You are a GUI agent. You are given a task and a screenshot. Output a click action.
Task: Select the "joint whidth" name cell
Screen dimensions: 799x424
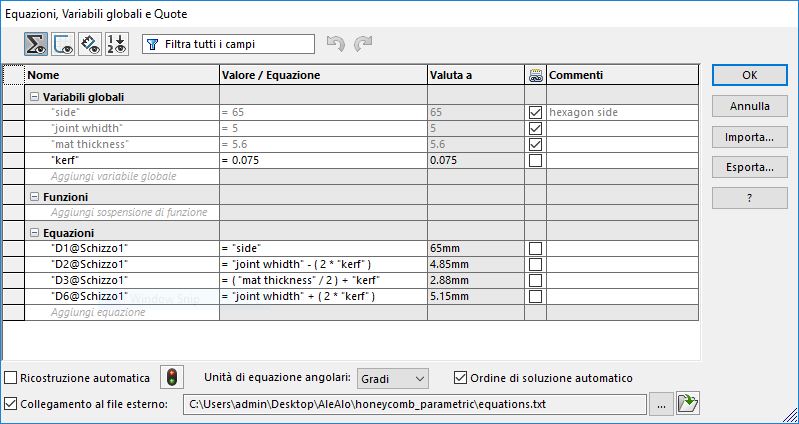point(122,128)
